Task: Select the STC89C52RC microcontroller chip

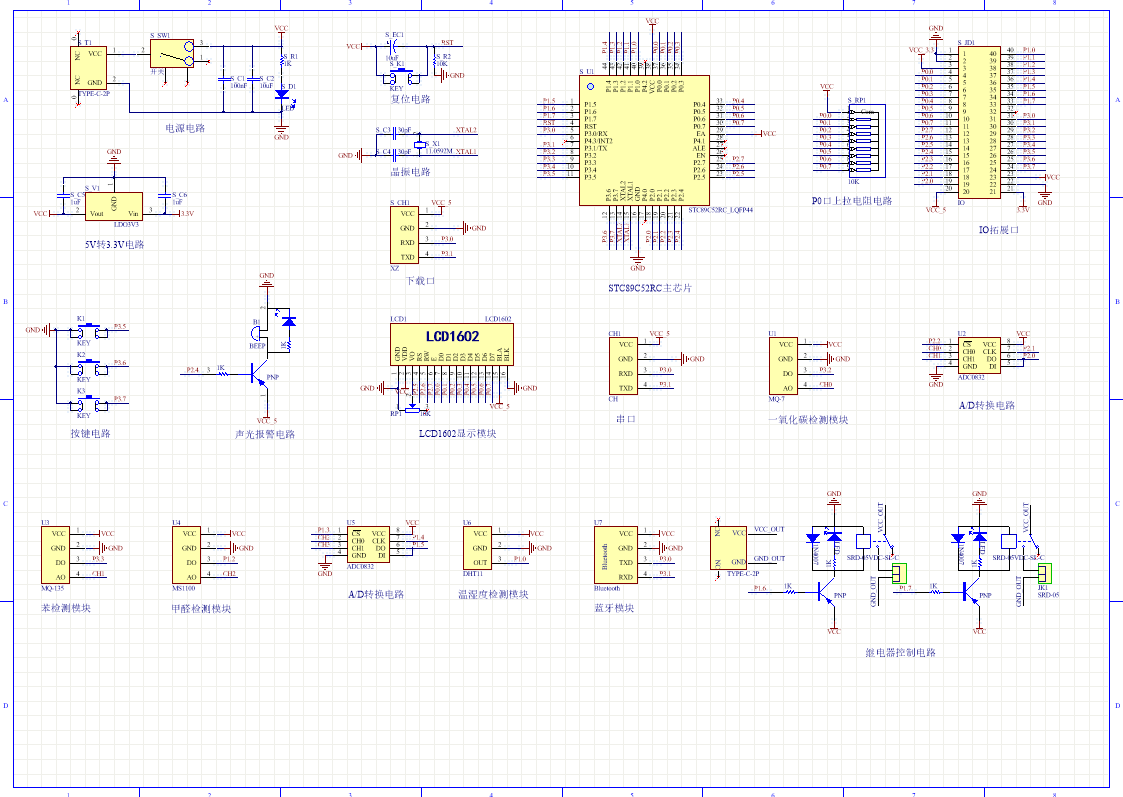Action: (644, 141)
